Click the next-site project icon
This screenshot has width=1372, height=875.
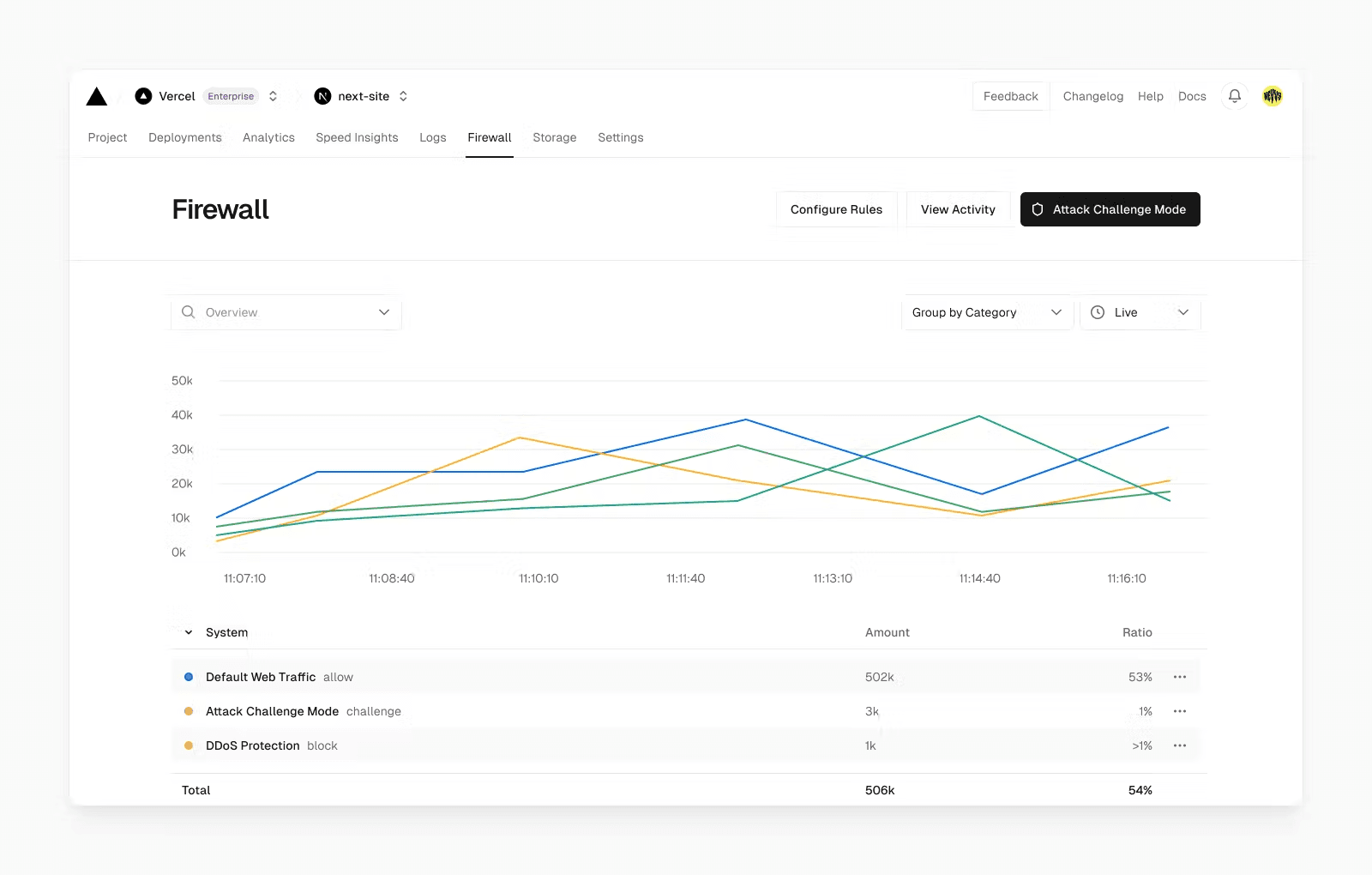point(322,96)
